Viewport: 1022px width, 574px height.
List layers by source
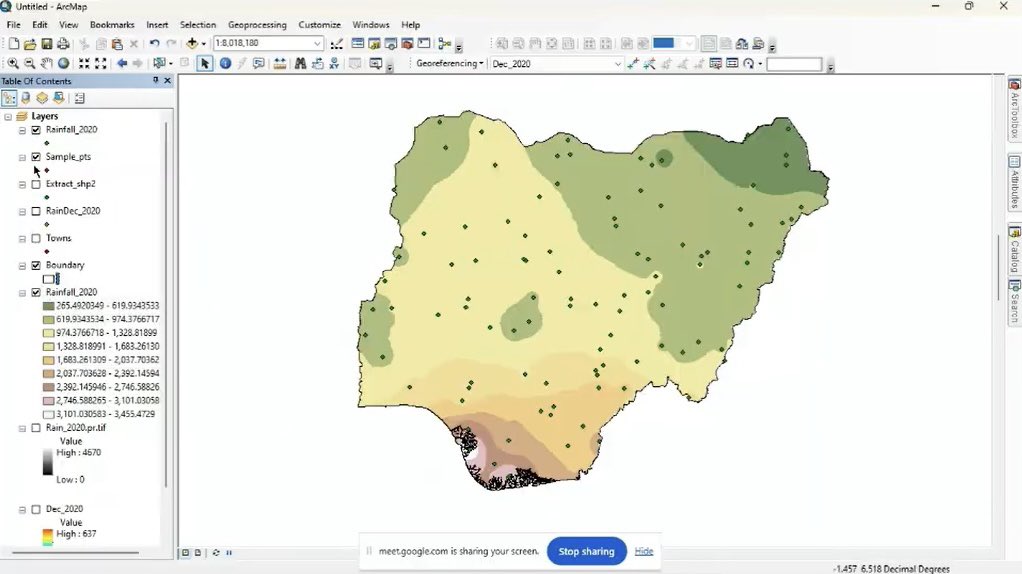(25, 98)
